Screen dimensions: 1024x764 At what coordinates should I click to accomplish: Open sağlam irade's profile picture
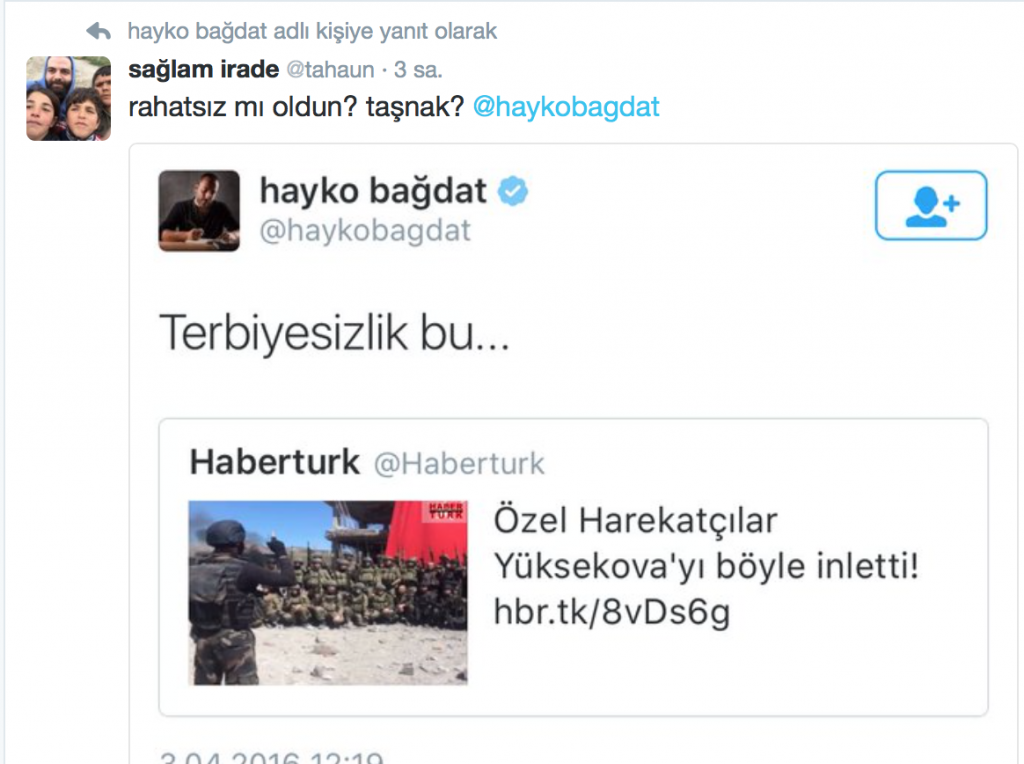69,99
